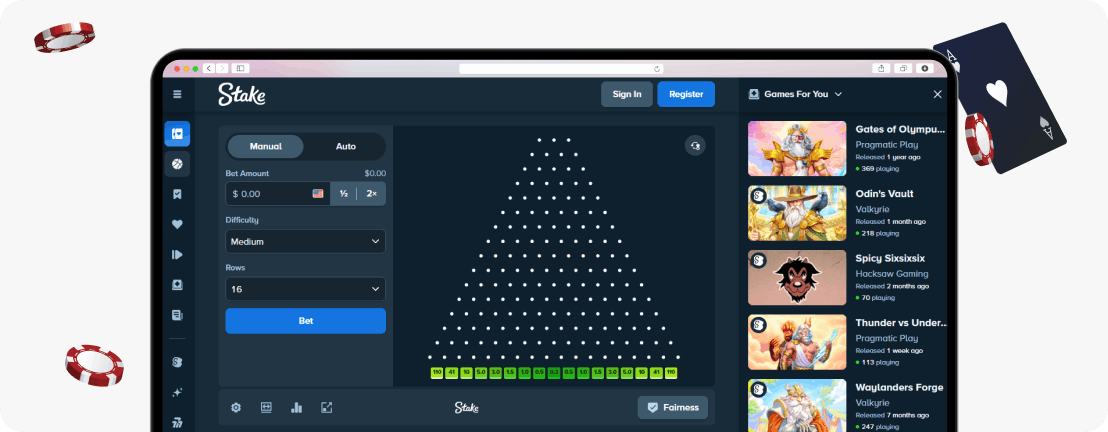Open the bookmark-check sidebar icon
Screen dimensions: 1108x432
[x=177, y=194]
